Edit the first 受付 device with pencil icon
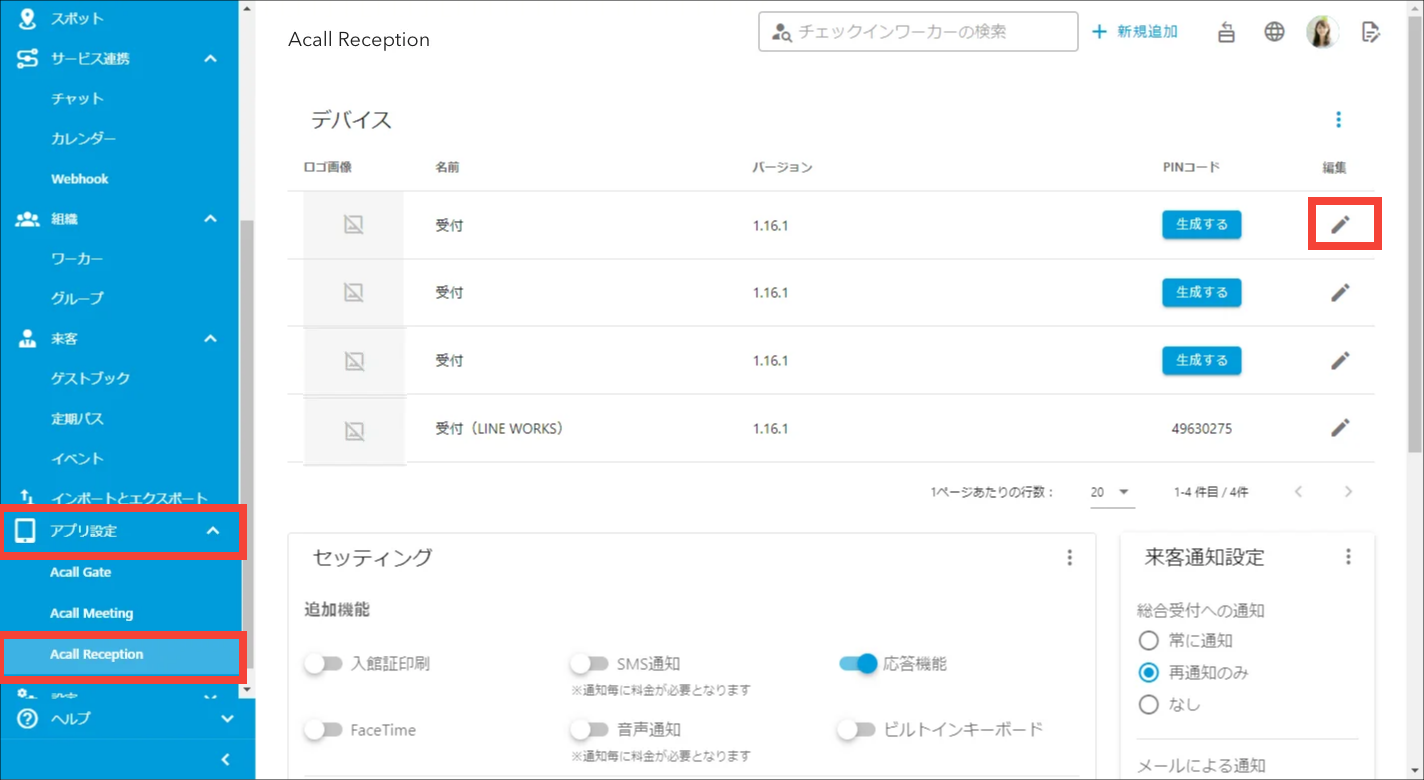 point(1340,225)
